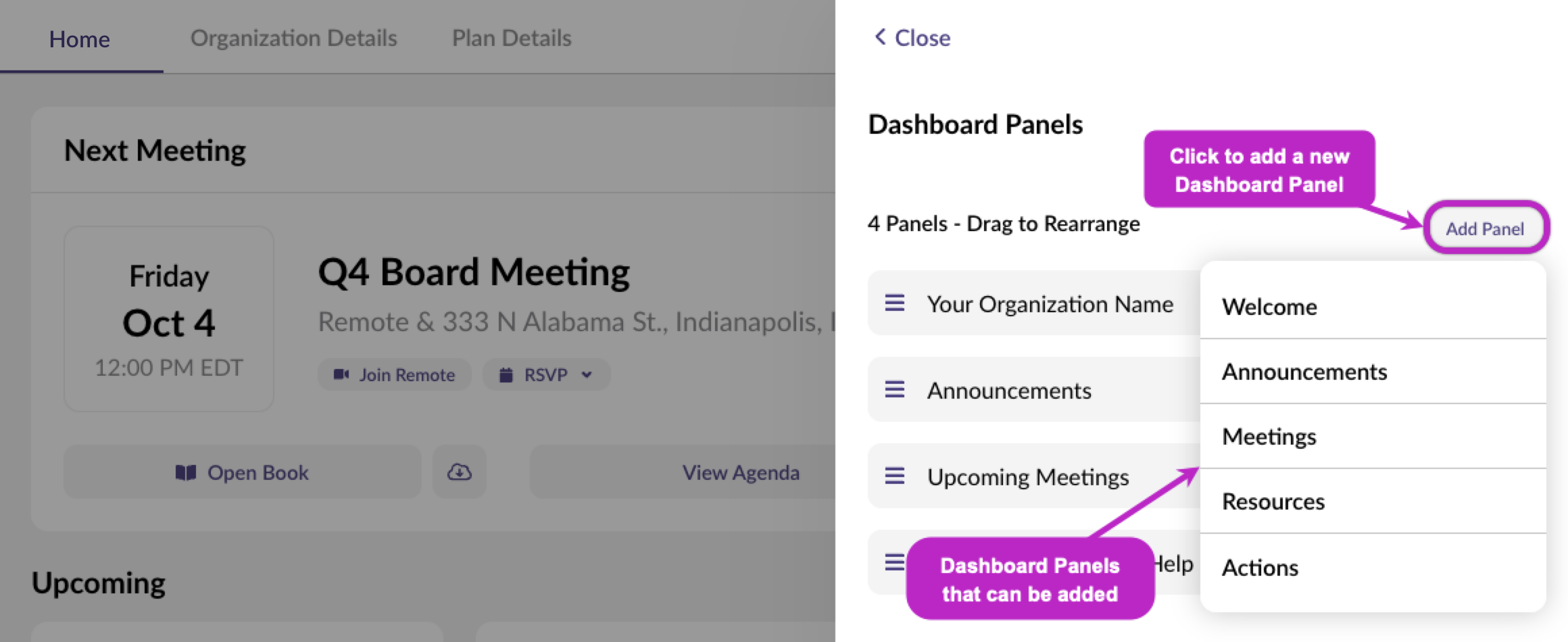The height and width of the screenshot is (642, 1568).
Task: Choose Actions in the panel menu
Action: point(1260,568)
